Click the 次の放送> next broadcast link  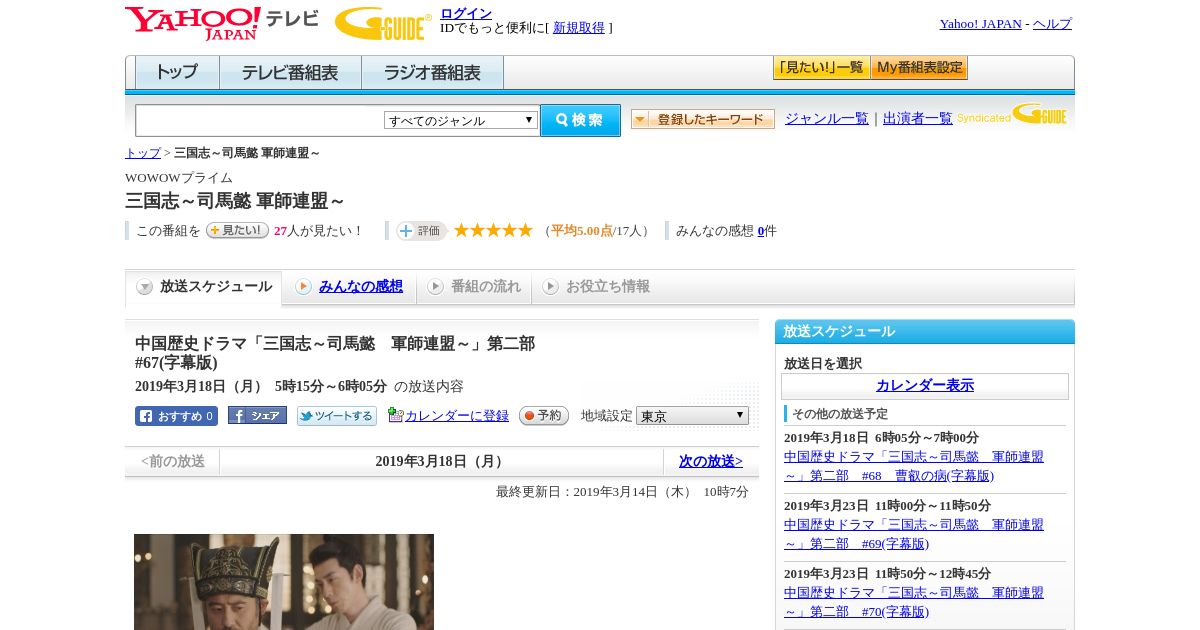pos(711,462)
